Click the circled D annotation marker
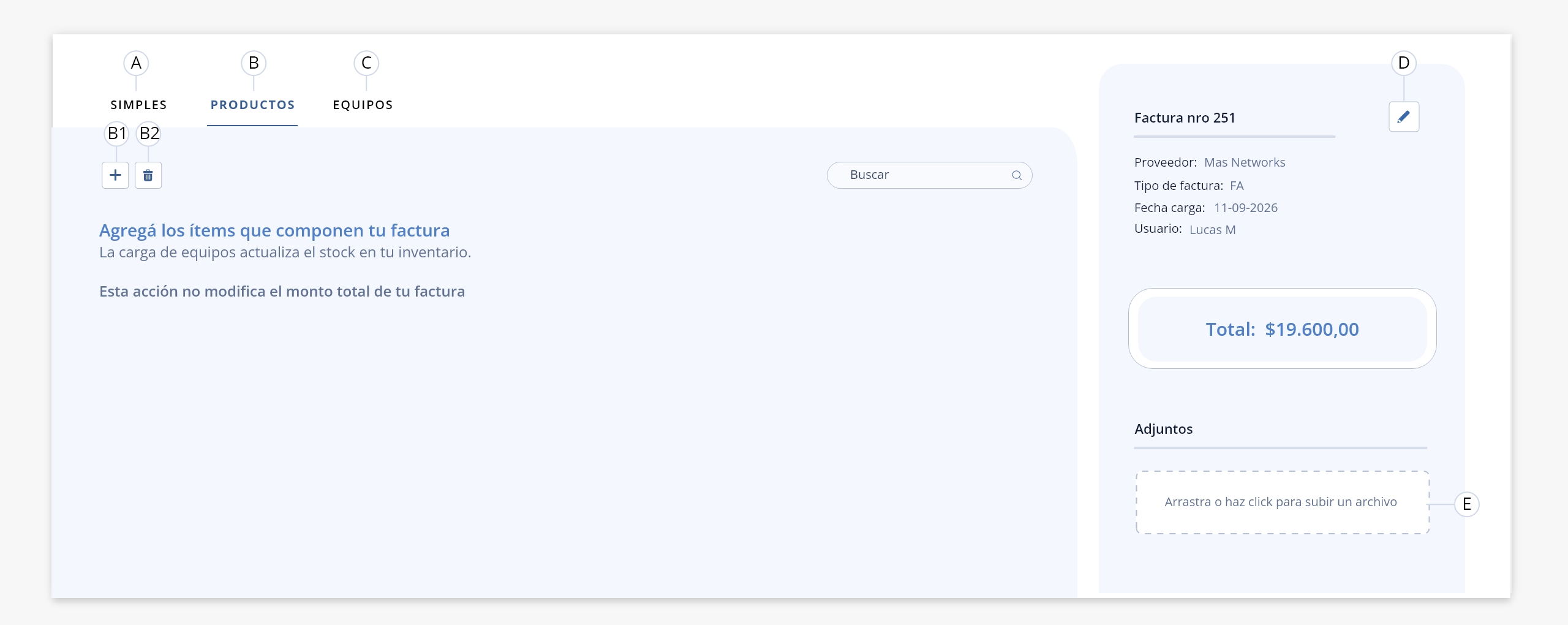1568x625 pixels. (x=1404, y=63)
